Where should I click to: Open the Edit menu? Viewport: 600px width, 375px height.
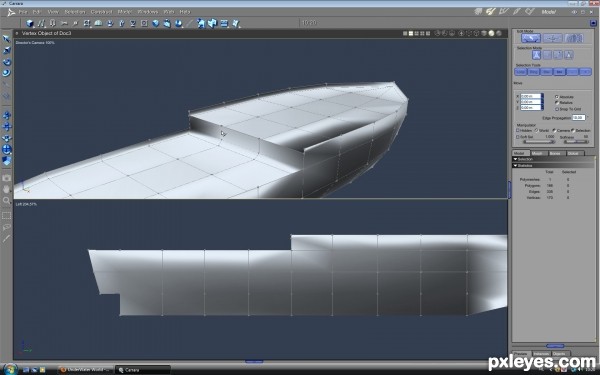coord(37,12)
